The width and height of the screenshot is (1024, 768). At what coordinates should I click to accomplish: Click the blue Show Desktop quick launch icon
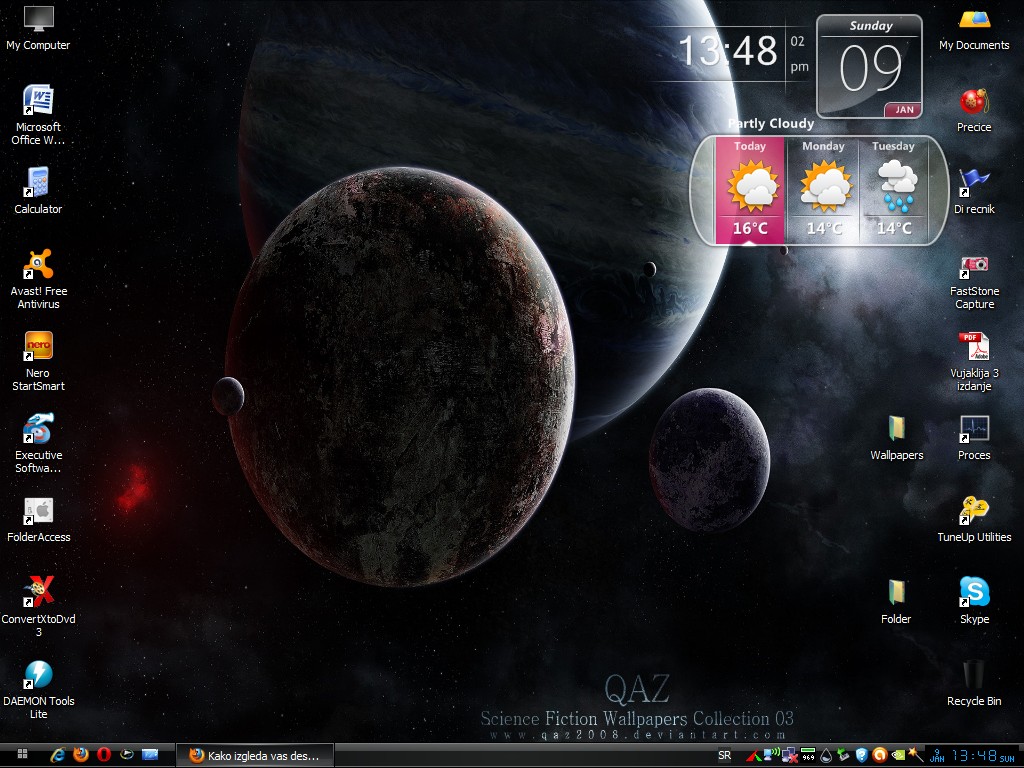[150, 755]
